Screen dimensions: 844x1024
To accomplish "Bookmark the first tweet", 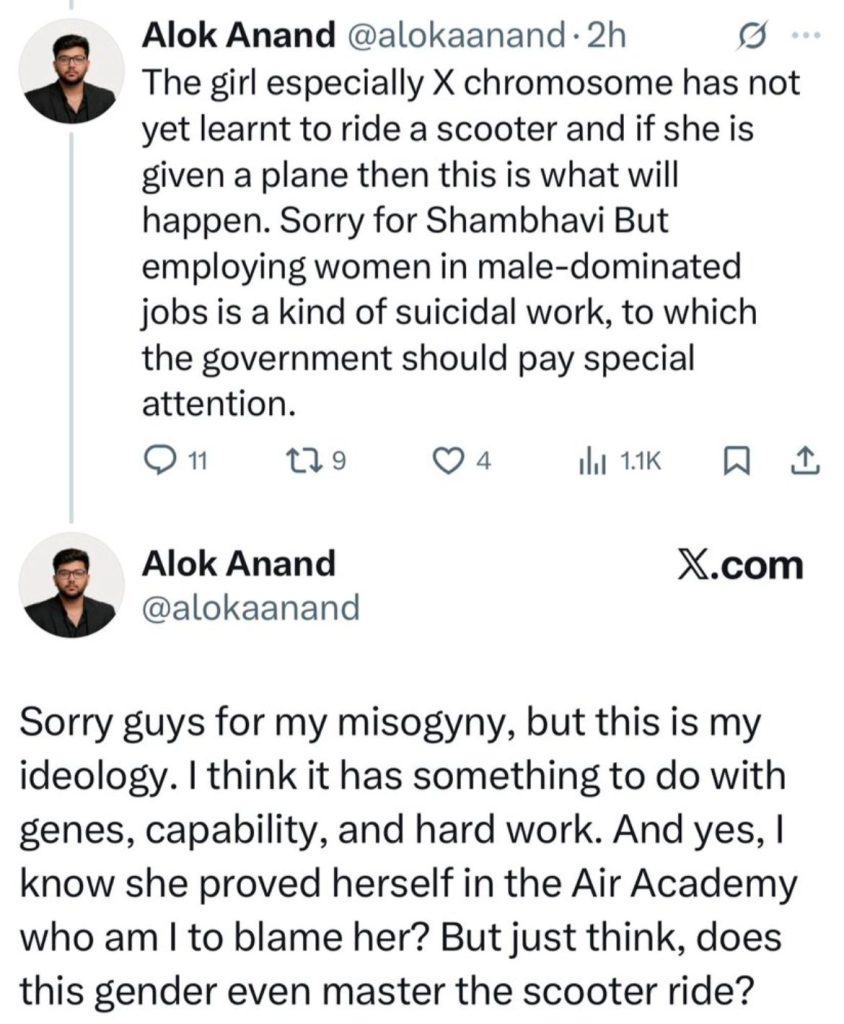I will 735,460.
